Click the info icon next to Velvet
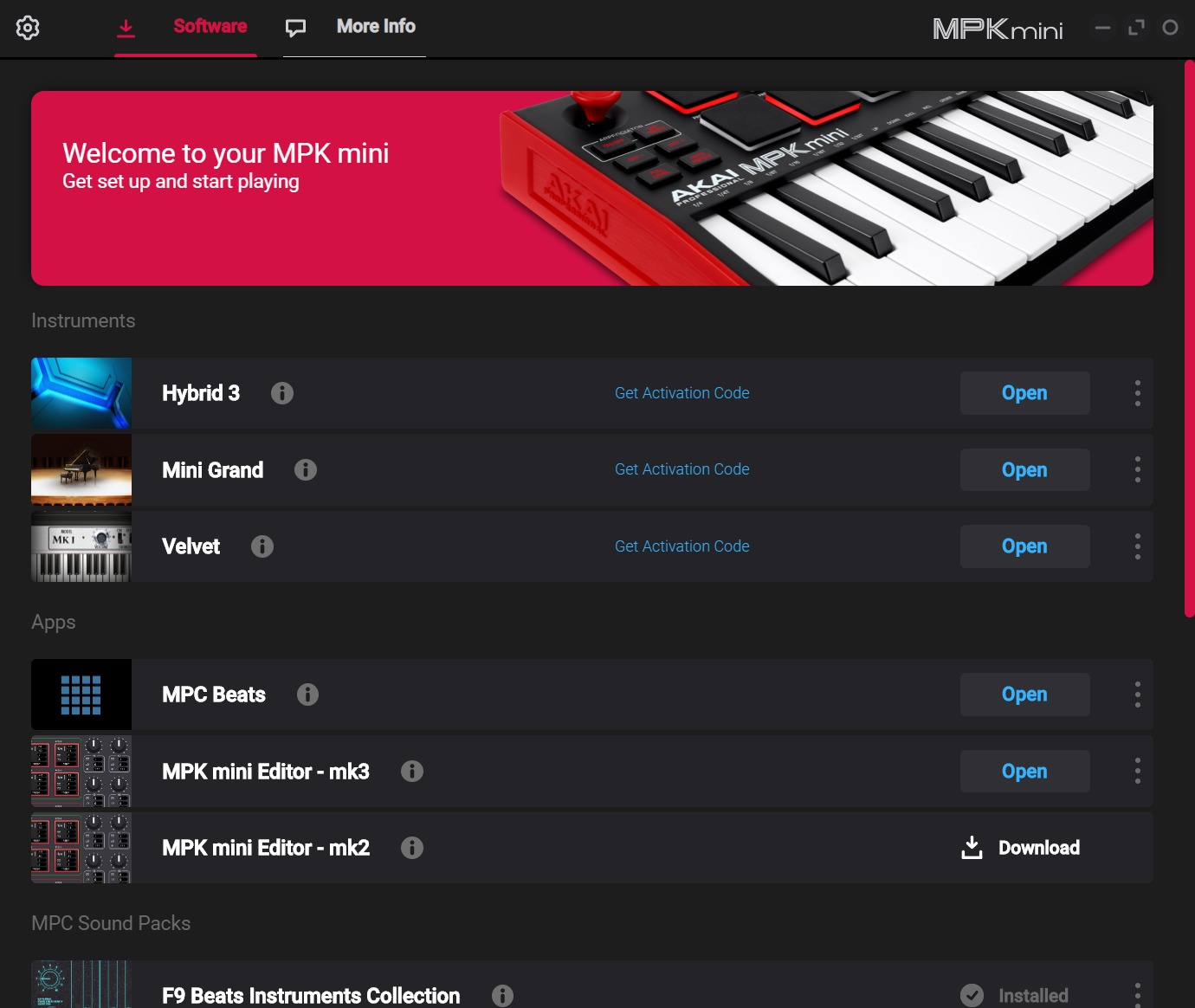 pos(262,546)
